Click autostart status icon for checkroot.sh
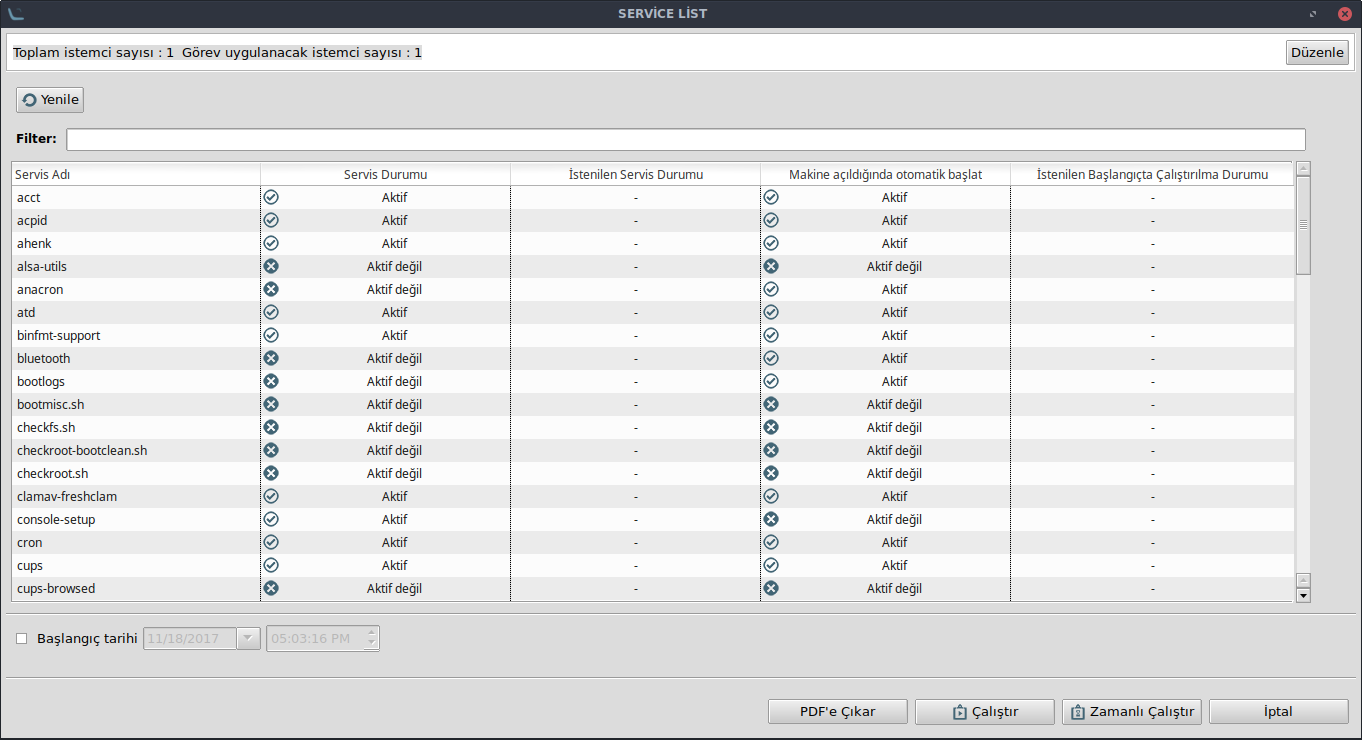 coord(771,473)
